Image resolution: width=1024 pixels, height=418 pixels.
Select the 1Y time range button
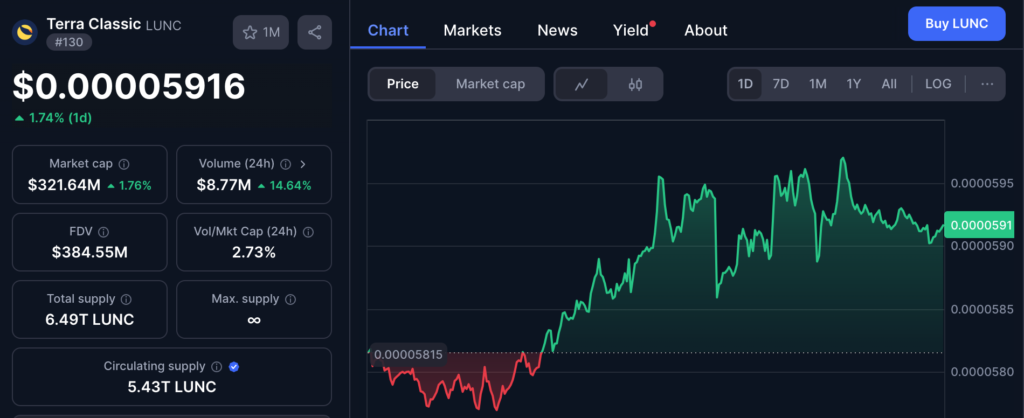(x=853, y=84)
